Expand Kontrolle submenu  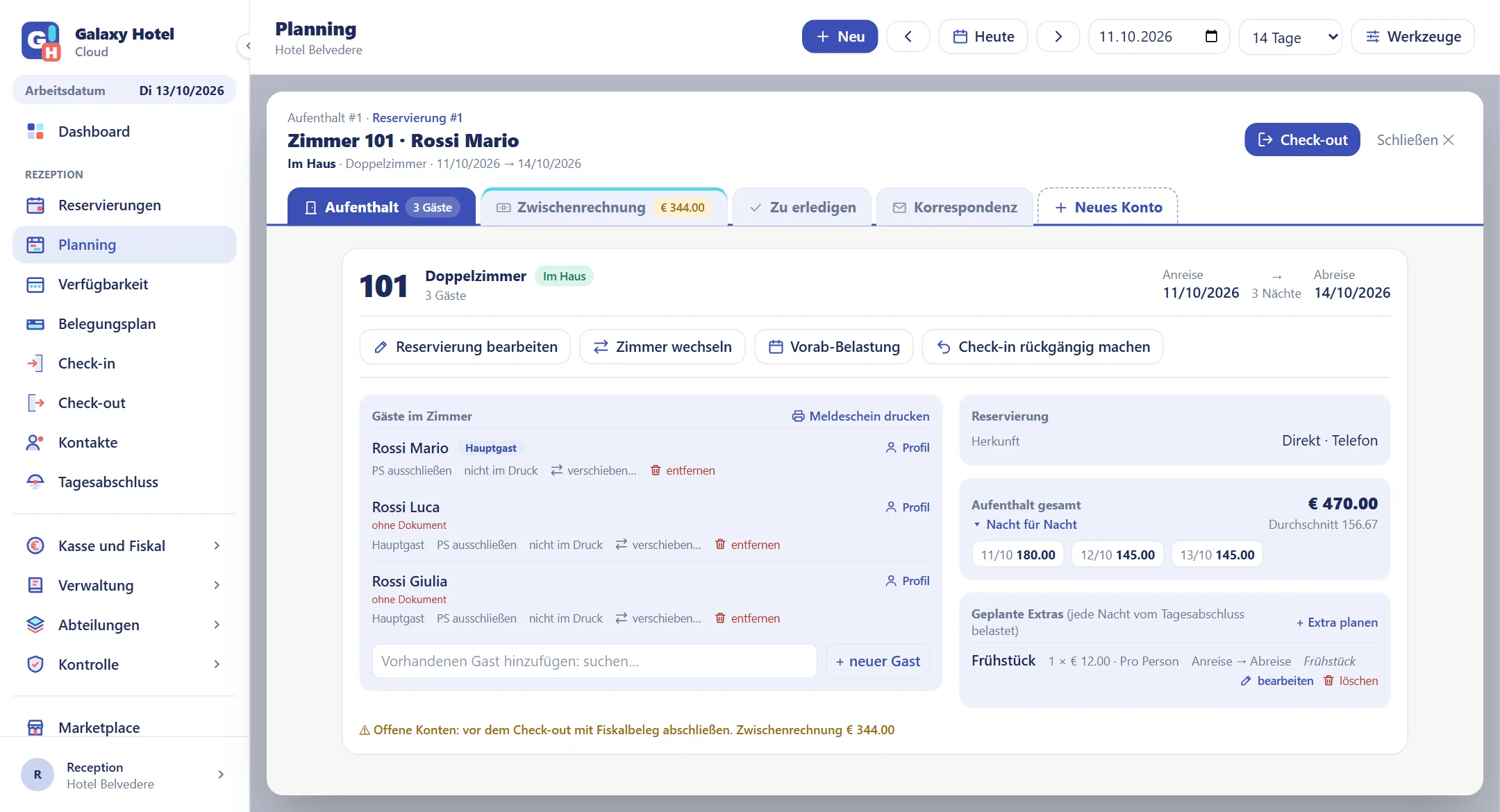coord(124,665)
